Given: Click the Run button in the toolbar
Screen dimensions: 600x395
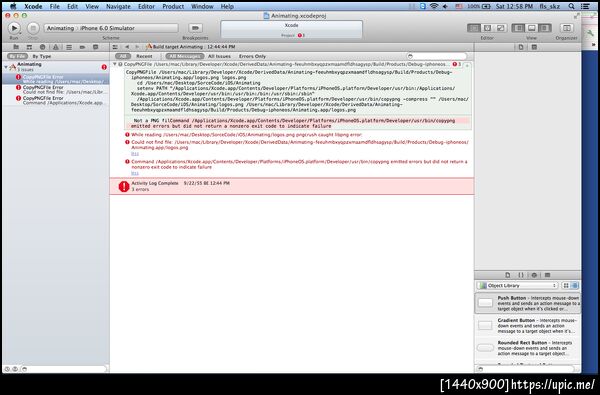Looking at the screenshot, I should (x=14, y=28).
